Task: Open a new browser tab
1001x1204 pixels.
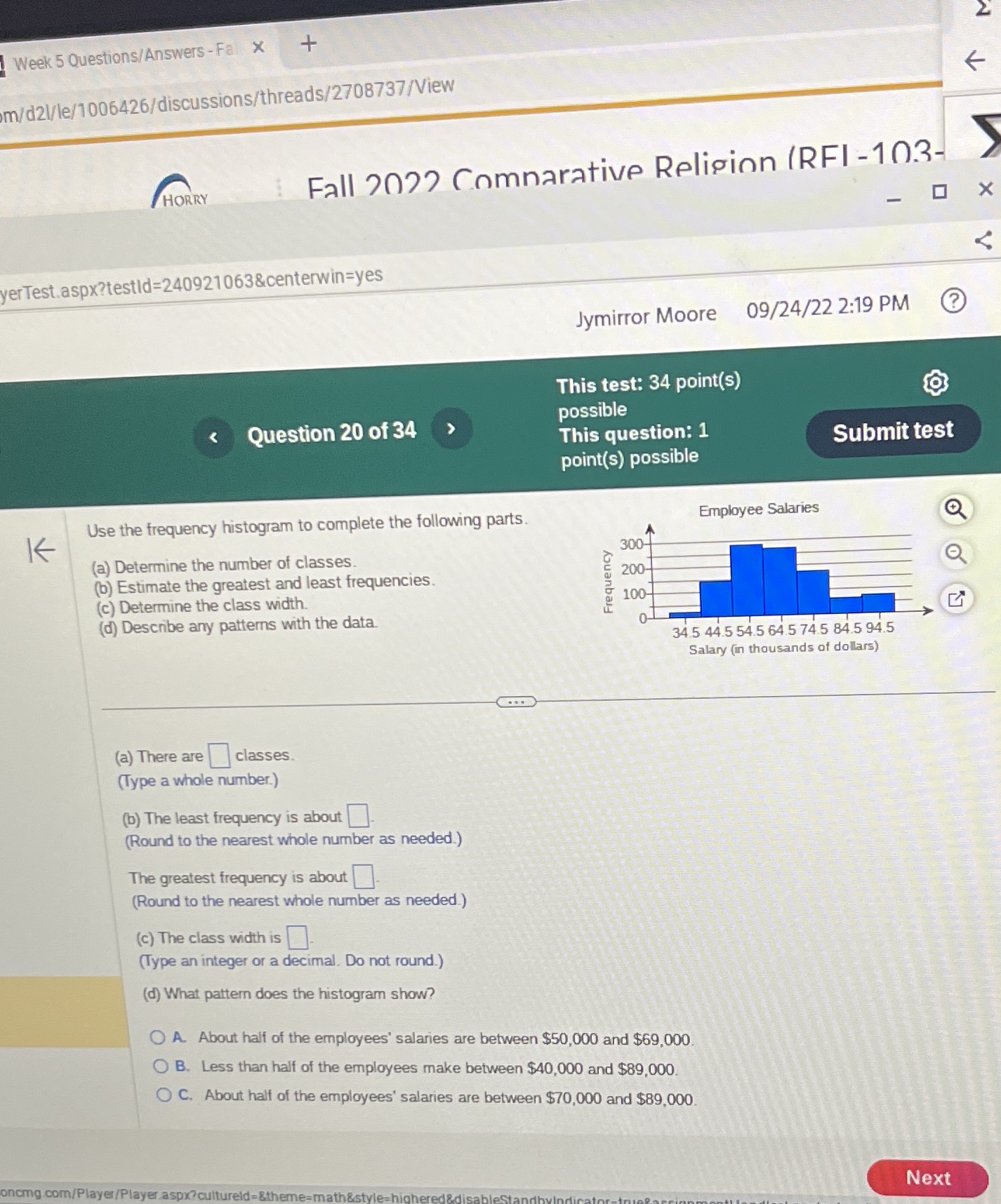Action: click(x=308, y=44)
